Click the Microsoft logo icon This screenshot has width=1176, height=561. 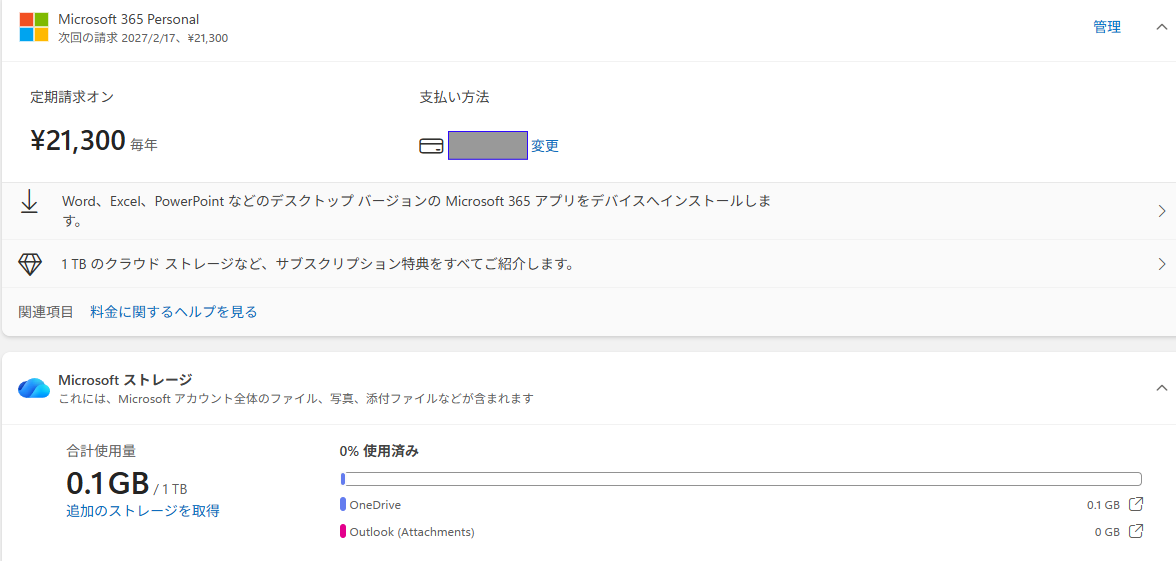34,27
